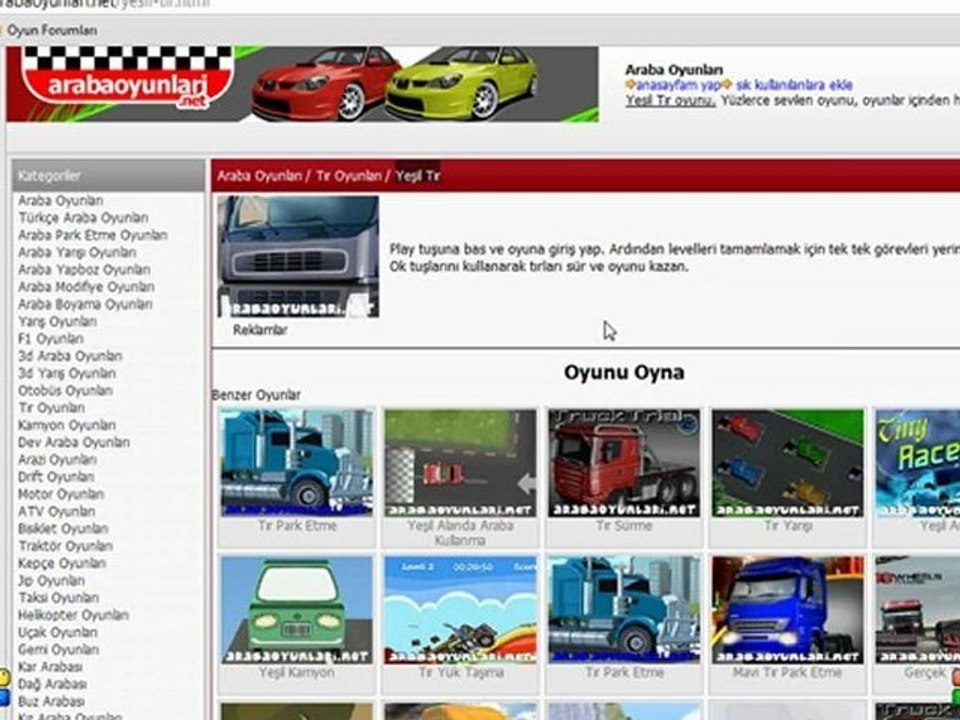Click sık kullanılanlara ekle link

point(794,85)
